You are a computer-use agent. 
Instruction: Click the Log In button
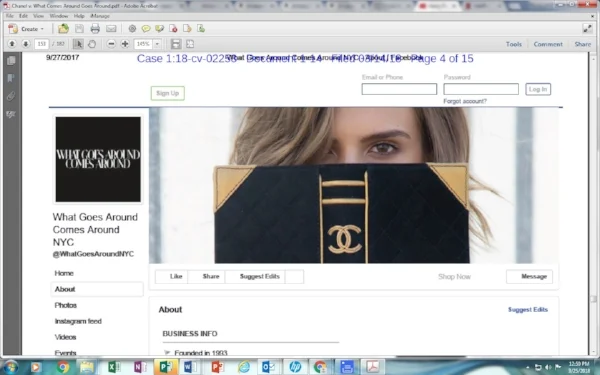click(538, 89)
